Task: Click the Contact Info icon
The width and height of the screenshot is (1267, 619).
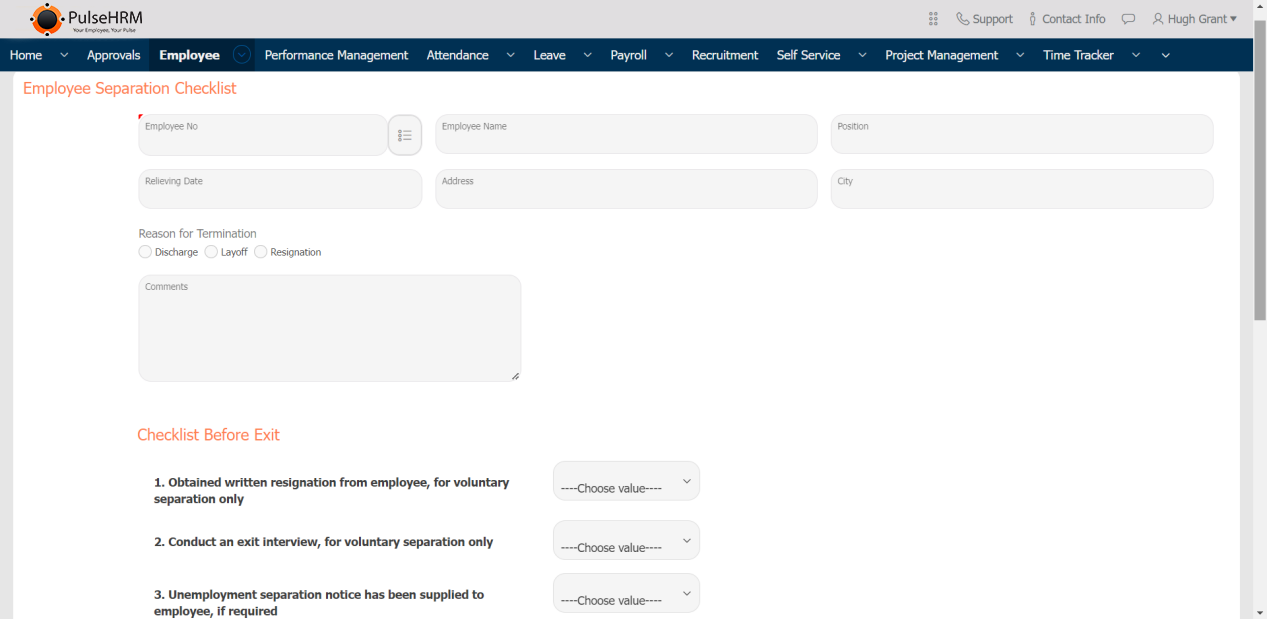Action: [1032, 19]
